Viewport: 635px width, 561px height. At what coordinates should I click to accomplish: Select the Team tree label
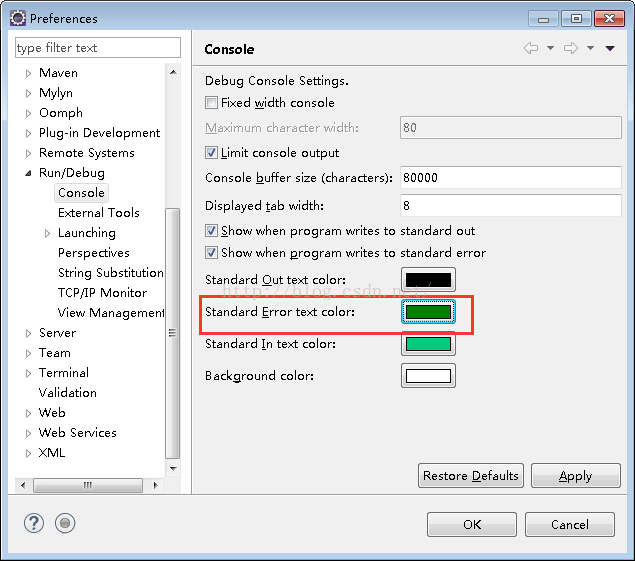(55, 353)
